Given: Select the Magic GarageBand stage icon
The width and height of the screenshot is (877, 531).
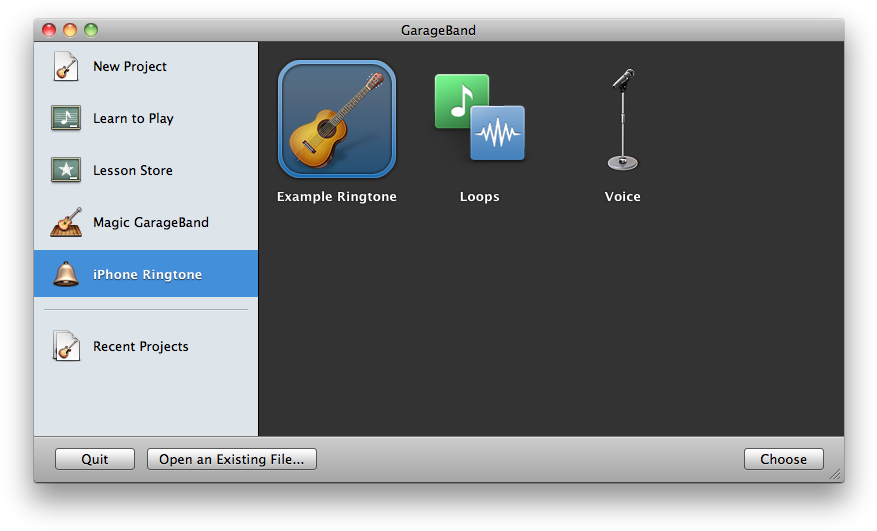Looking at the screenshot, I should pyautogui.click(x=66, y=222).
